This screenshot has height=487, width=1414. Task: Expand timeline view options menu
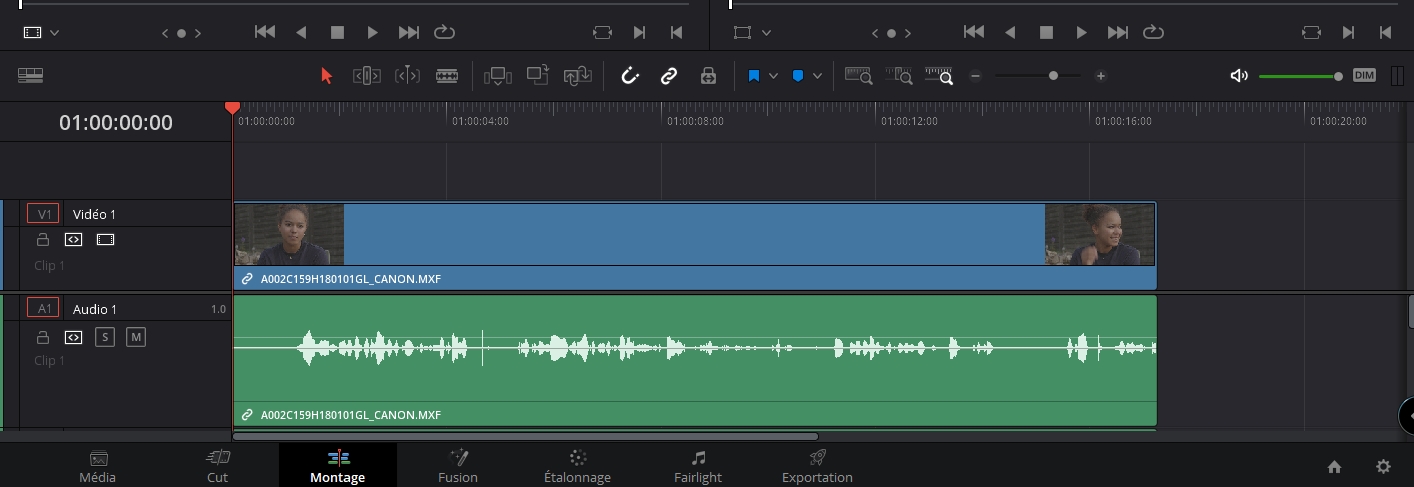(30, 76)
